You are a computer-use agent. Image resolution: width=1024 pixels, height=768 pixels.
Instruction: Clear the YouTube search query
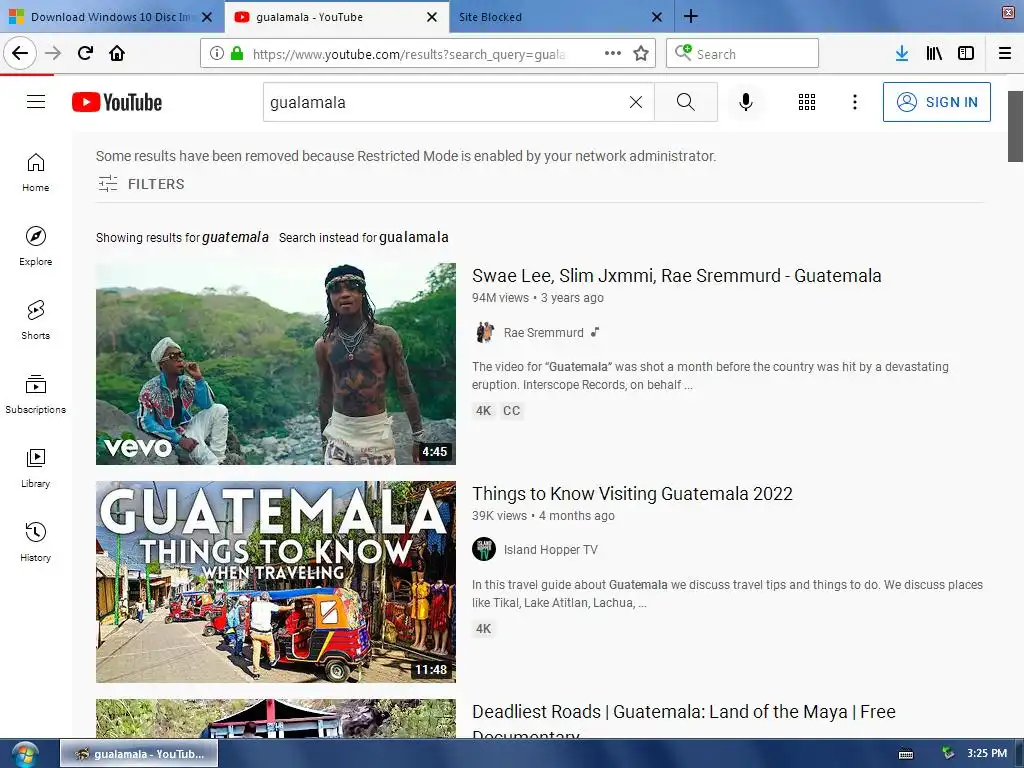pyautogui.click(x=635, y=102)
